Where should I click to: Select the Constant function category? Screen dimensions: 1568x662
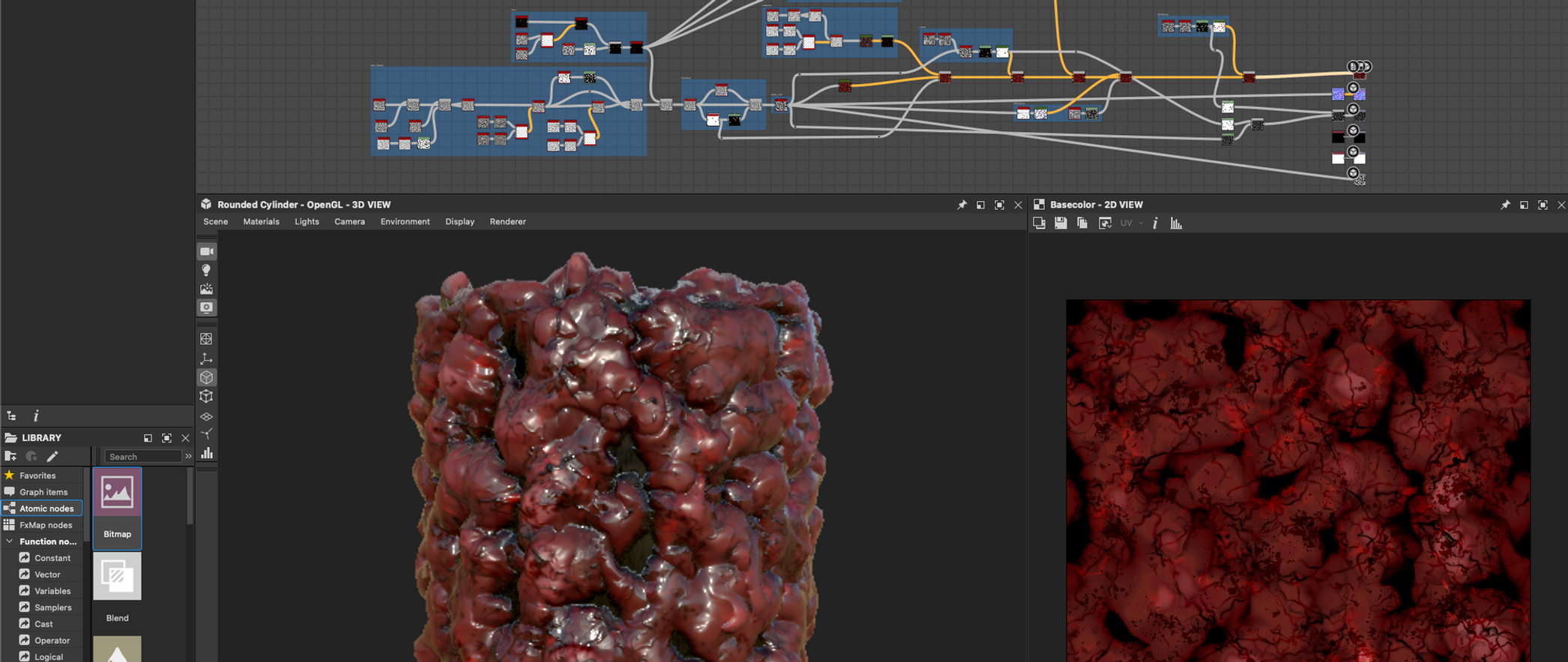tap(51, 558)
